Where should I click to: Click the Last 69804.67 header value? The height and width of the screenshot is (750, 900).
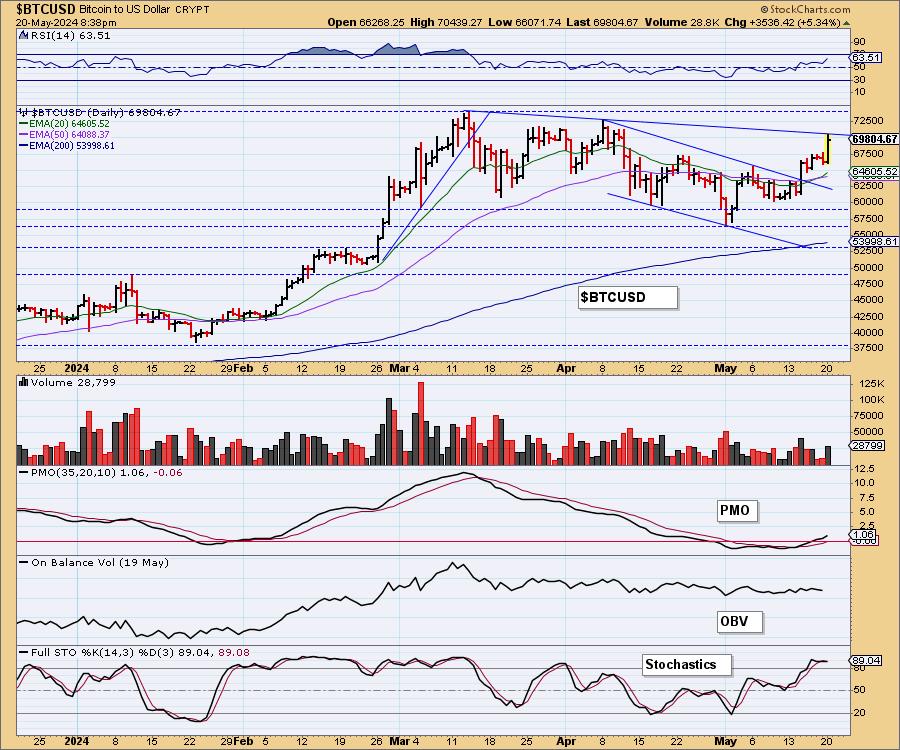pos(601,22)
